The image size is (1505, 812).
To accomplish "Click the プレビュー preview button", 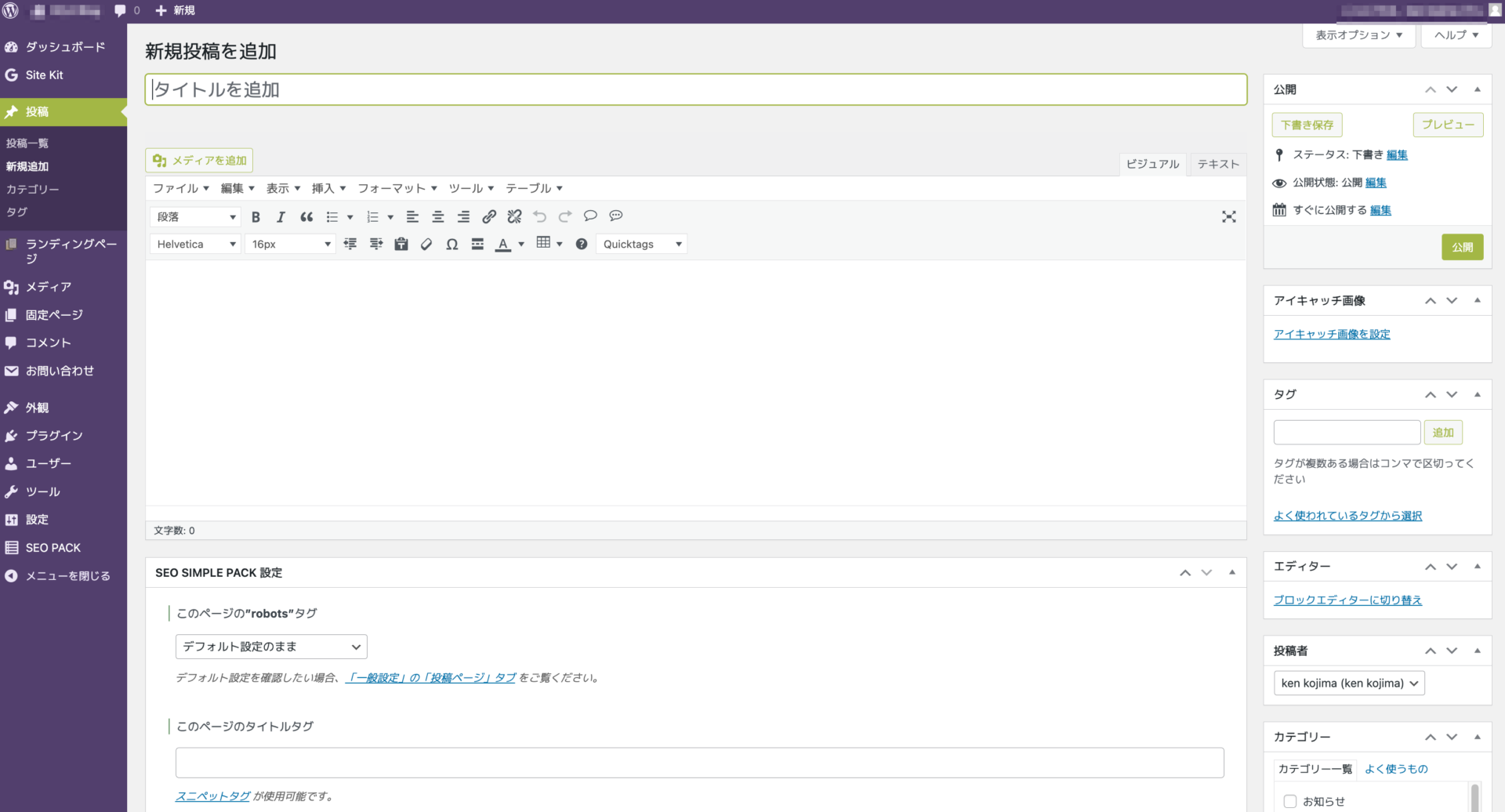I will point(1448,125).
